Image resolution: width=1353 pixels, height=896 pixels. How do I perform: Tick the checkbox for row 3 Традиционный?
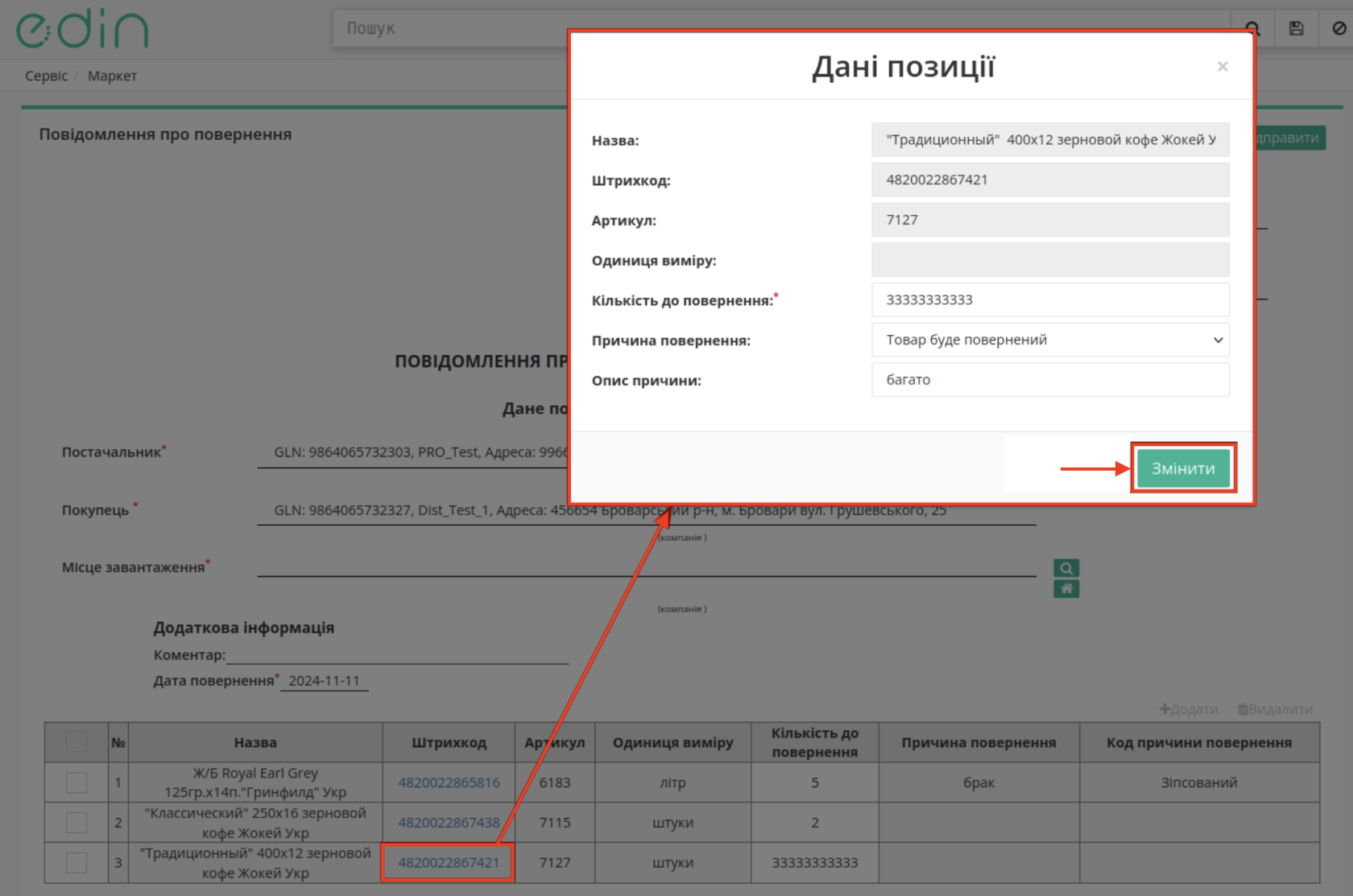tap(77, 863)
